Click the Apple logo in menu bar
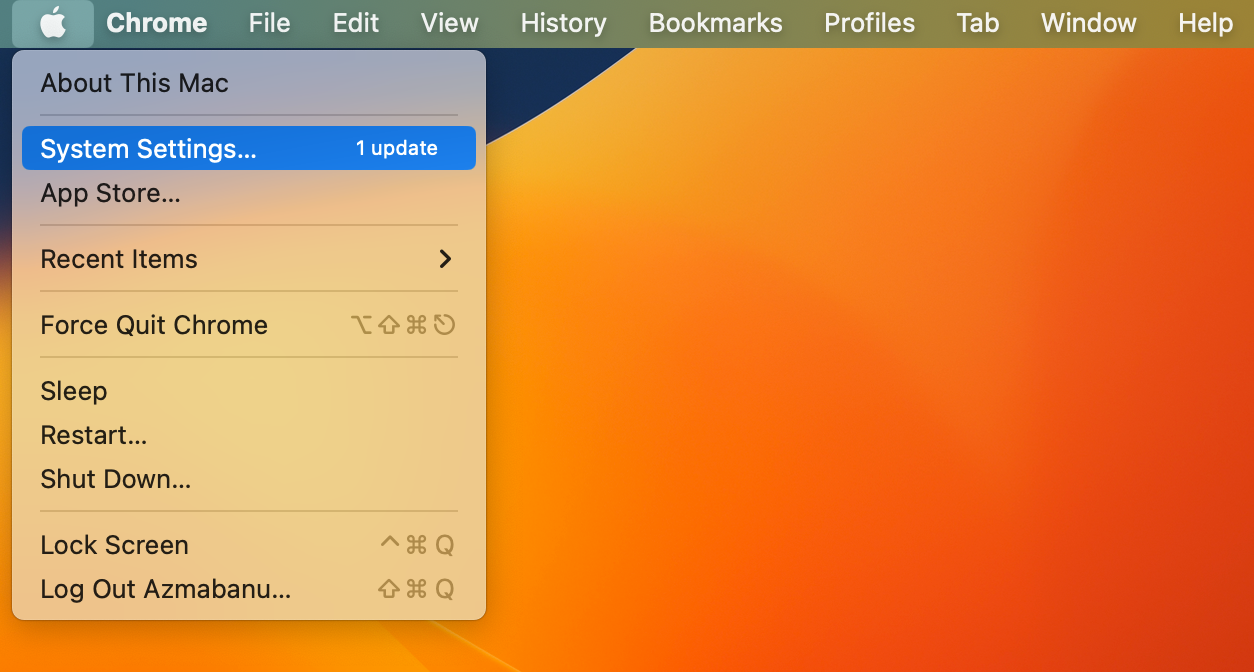The width and height of the screenshot is (1254, 672). coord(53,22)
